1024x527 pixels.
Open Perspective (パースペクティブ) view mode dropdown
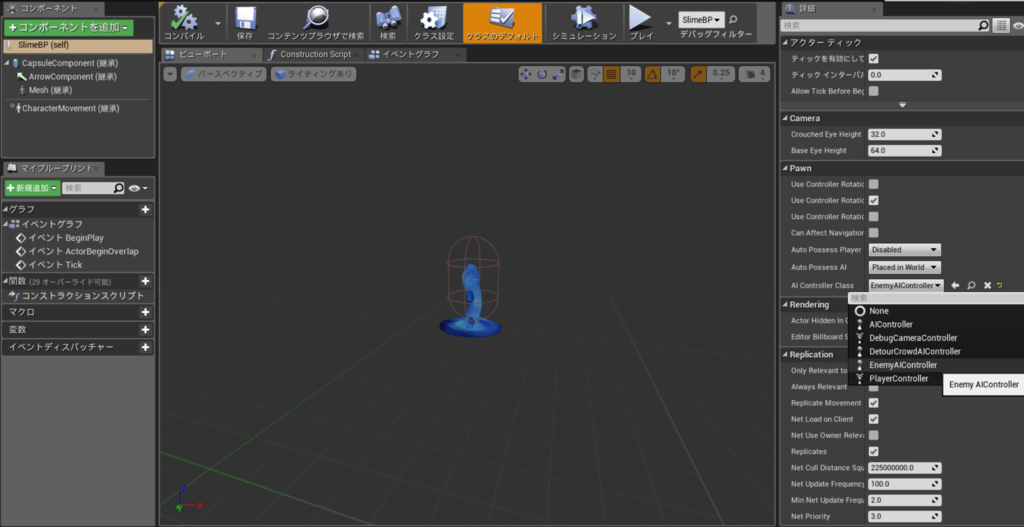coord(223,74)
